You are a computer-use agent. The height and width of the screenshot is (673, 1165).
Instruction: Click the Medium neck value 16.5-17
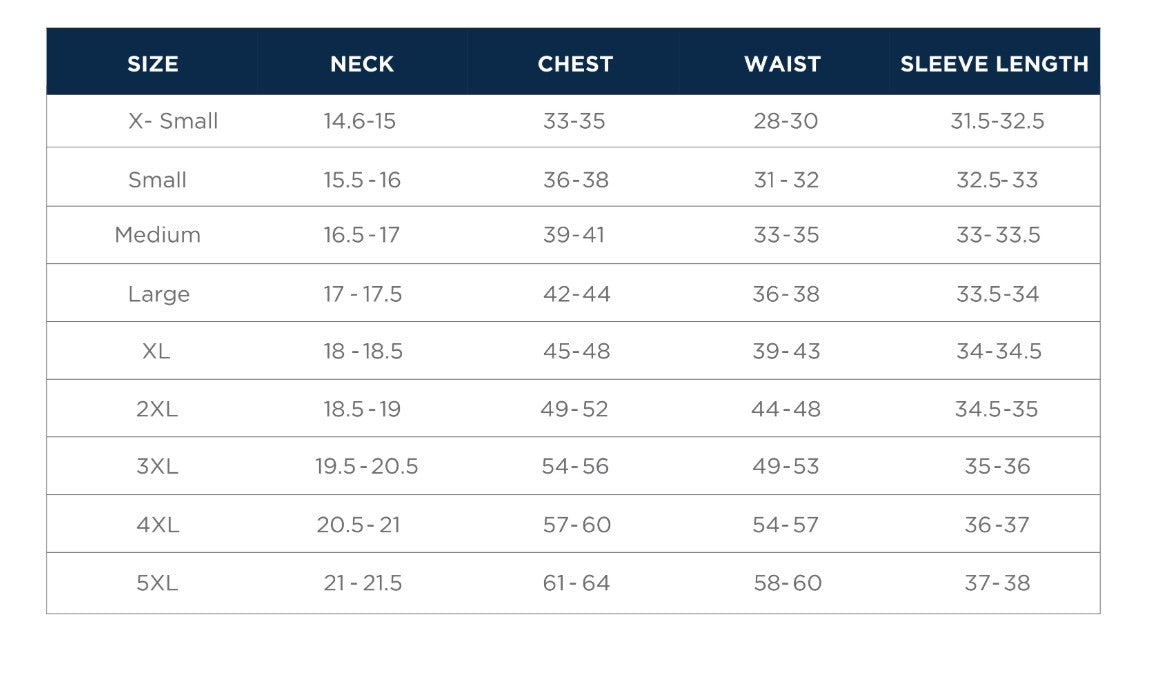pos(361,235)
